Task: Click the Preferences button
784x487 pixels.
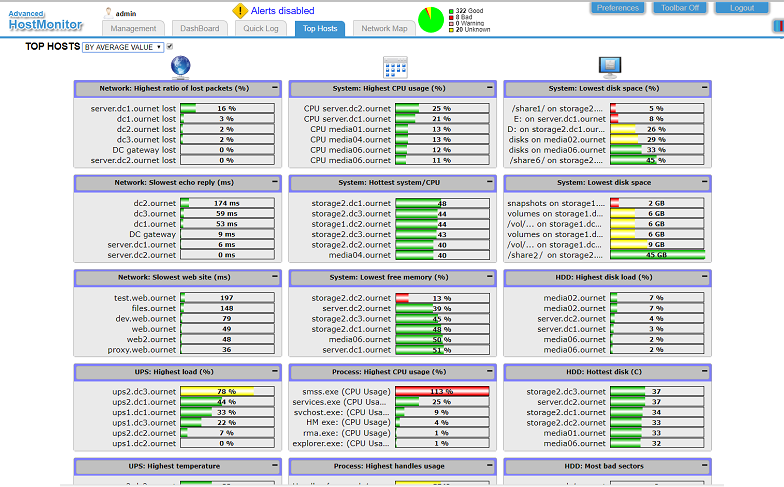Action: pyautogui.click(x=618, y=8)
